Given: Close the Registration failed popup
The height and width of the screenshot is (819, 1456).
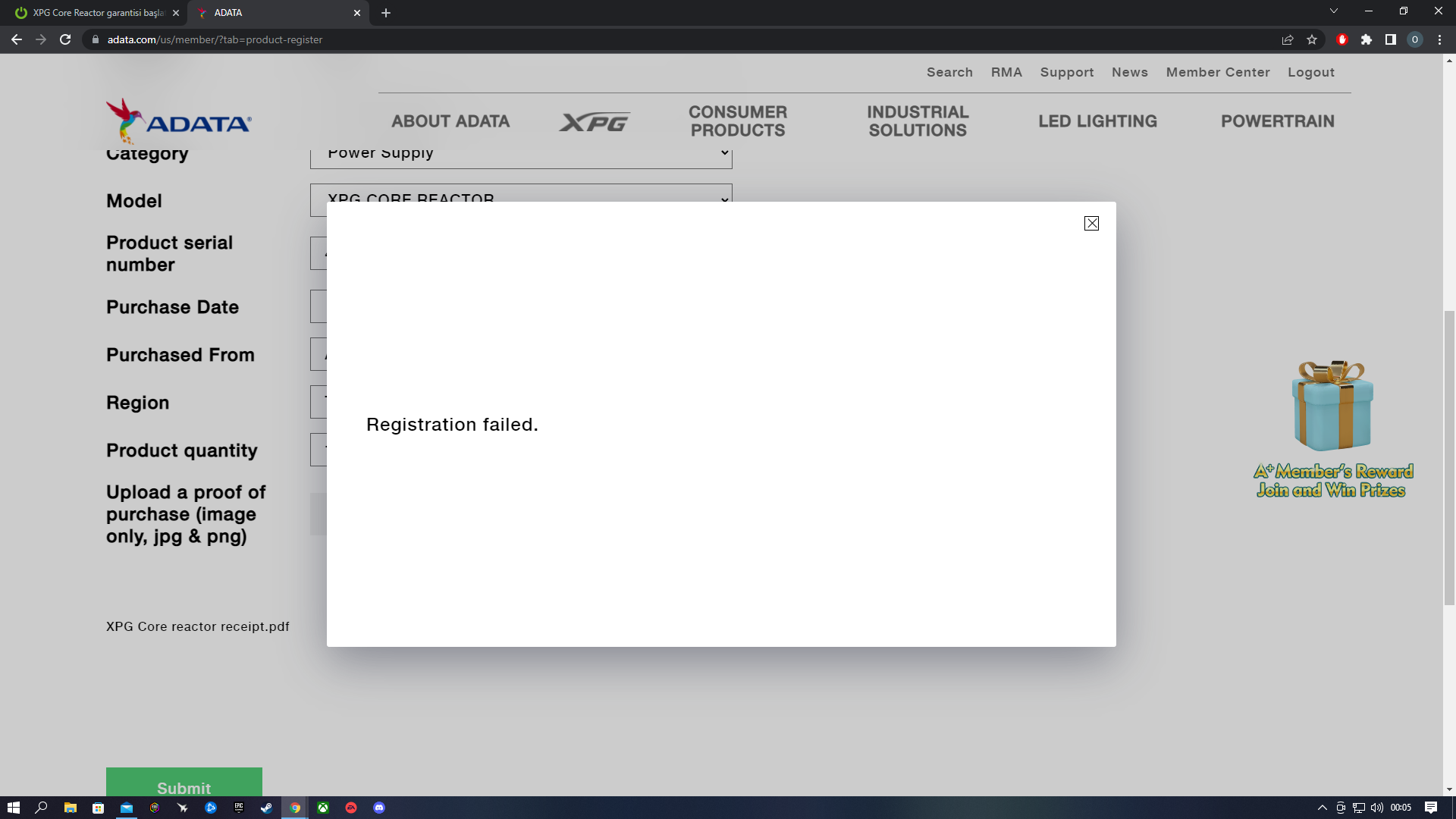Looking at the screenshot, I should 1091,223.
